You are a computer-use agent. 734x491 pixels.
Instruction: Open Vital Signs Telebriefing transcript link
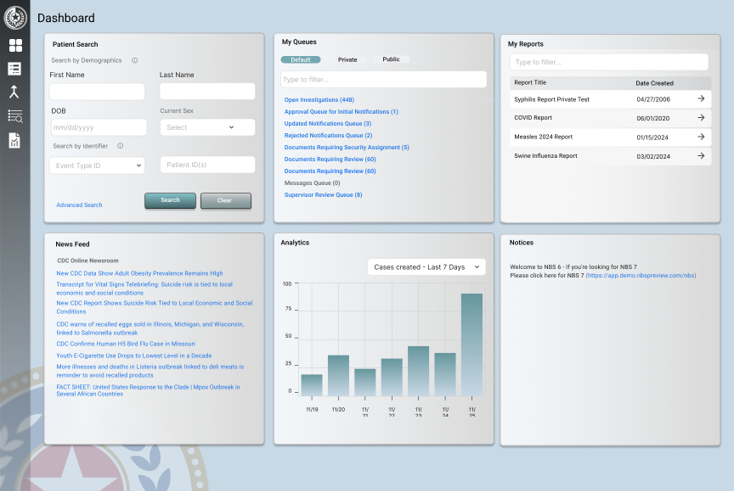[145, 288]
